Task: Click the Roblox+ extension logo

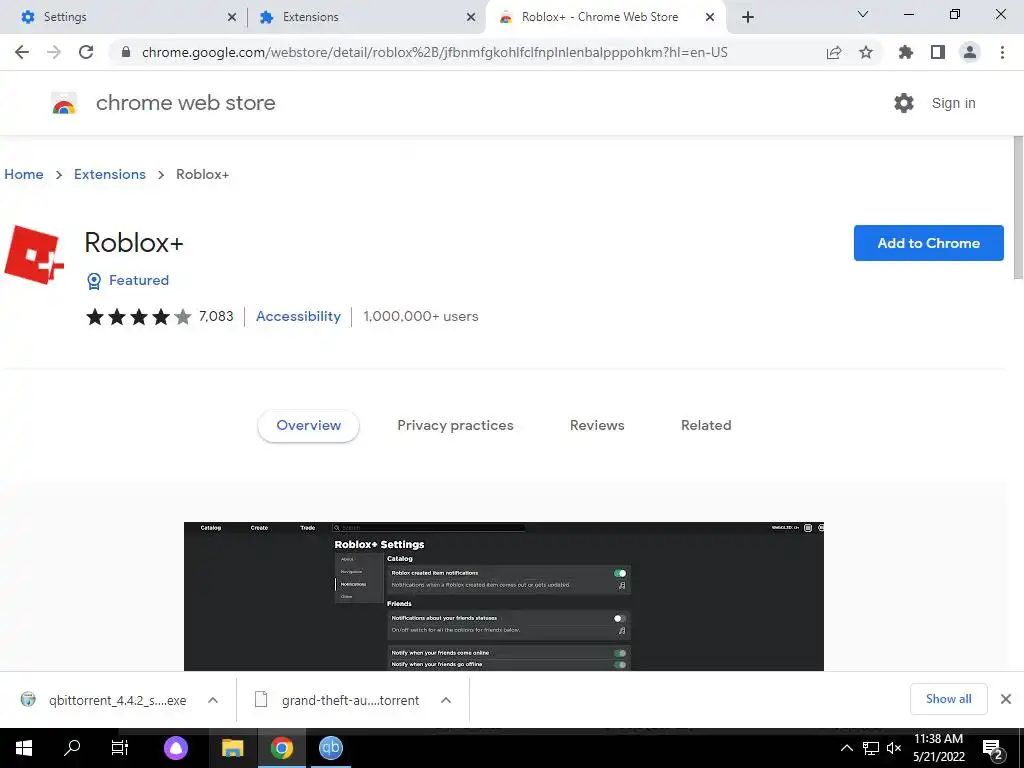Action: tap(34, 255)
